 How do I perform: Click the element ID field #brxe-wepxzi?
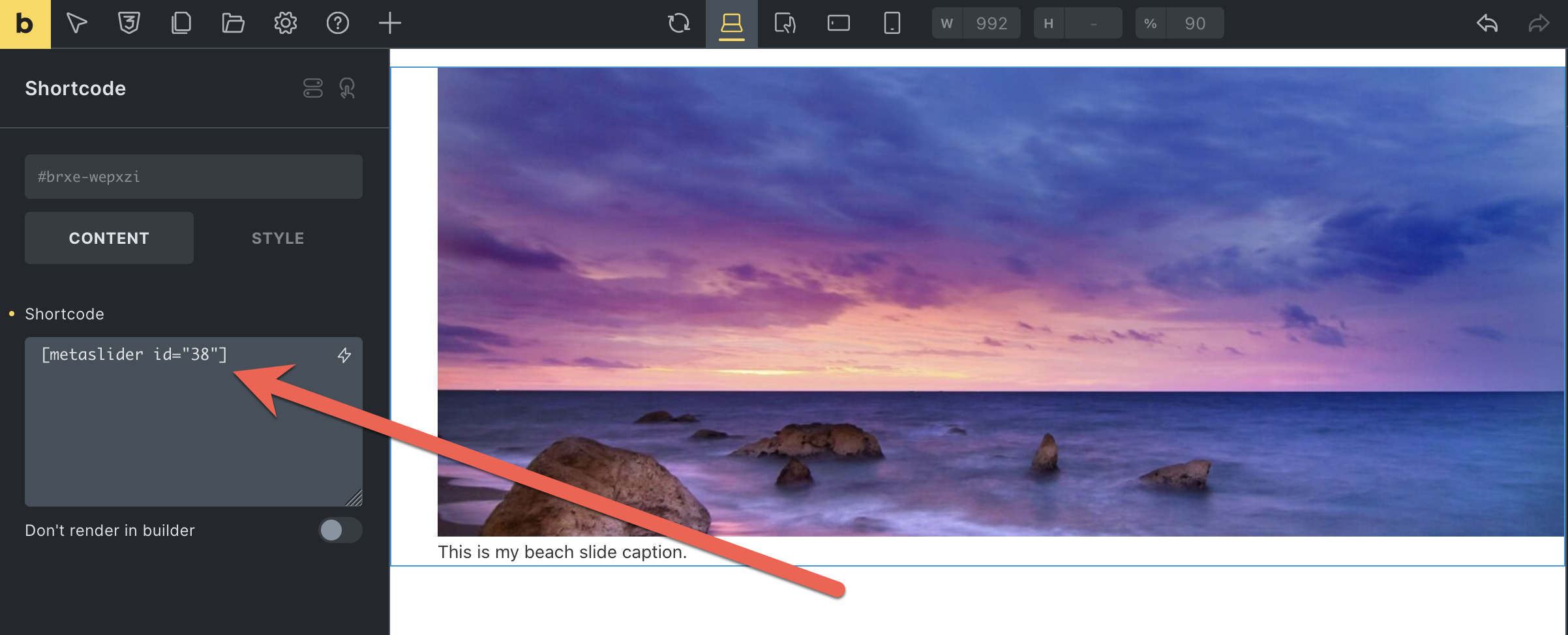[x=193, y=177]
